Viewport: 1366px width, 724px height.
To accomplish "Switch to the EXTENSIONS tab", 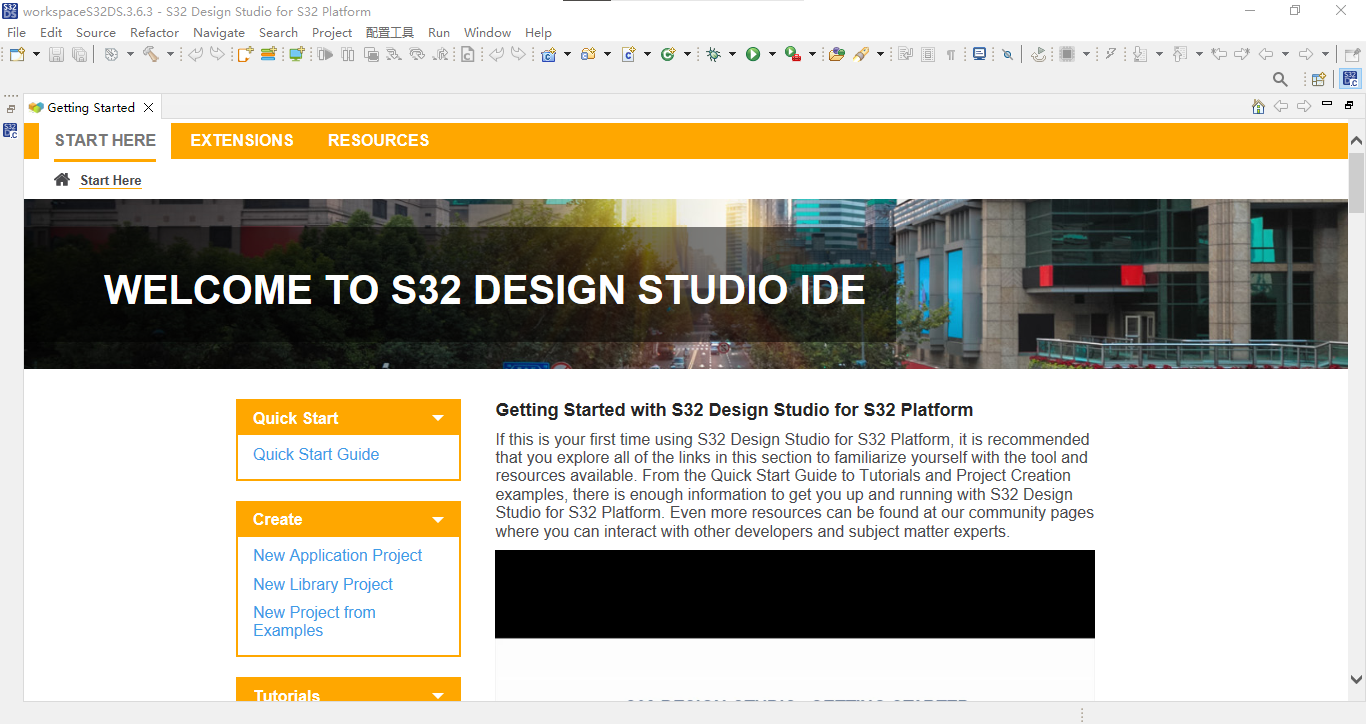I will 242,140.
